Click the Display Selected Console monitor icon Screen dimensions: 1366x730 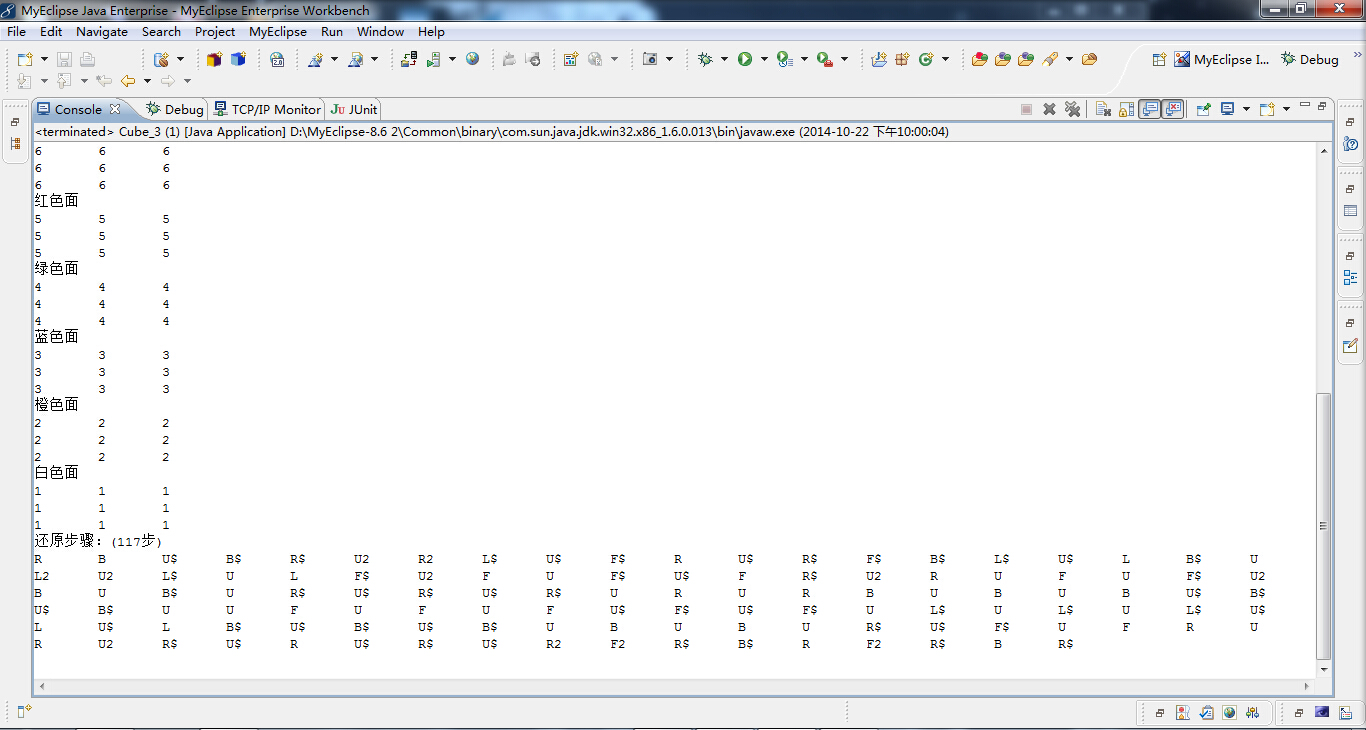tap(1227, 109)
